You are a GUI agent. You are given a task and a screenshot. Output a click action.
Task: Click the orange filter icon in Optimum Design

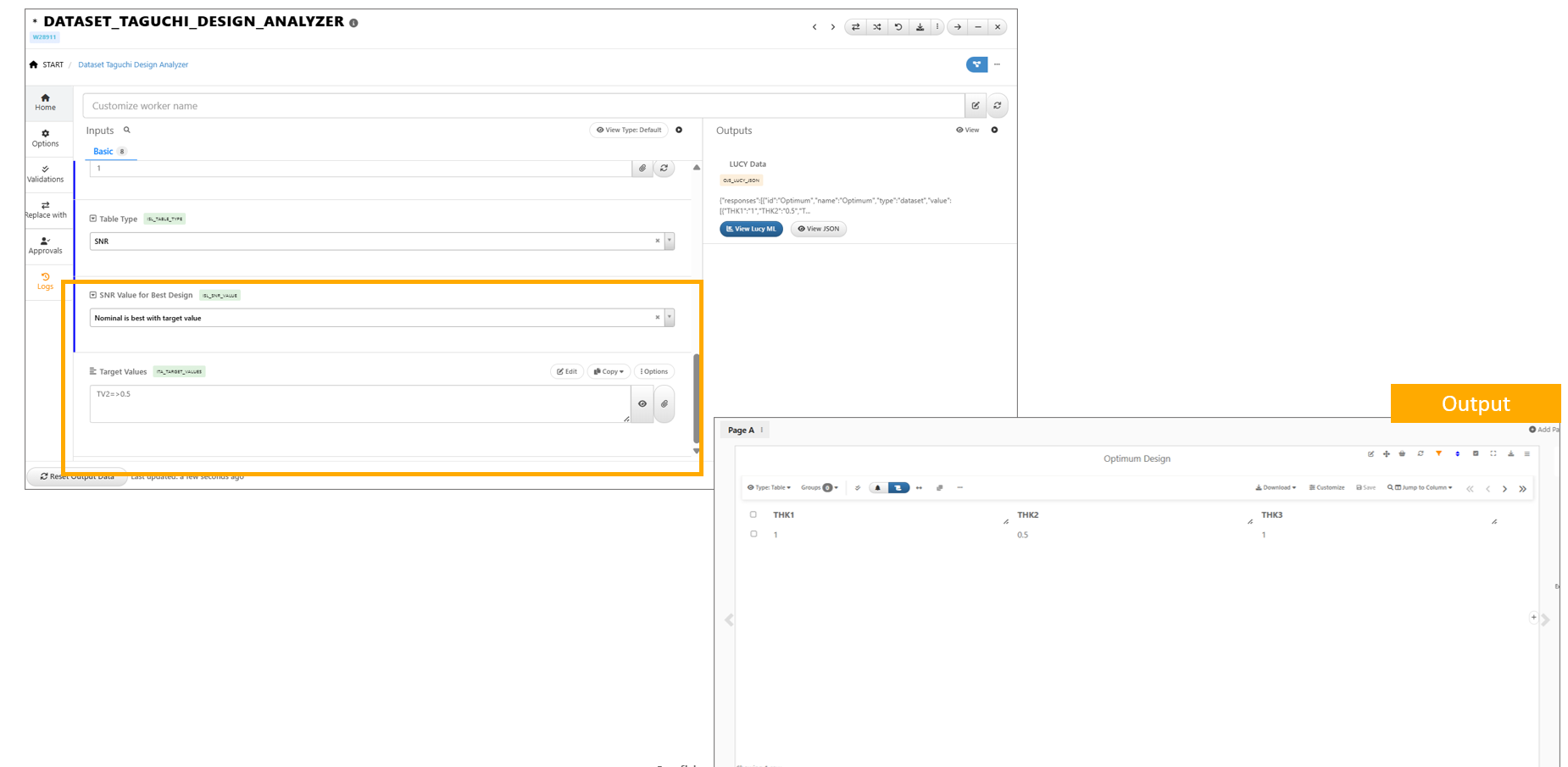1438,454
